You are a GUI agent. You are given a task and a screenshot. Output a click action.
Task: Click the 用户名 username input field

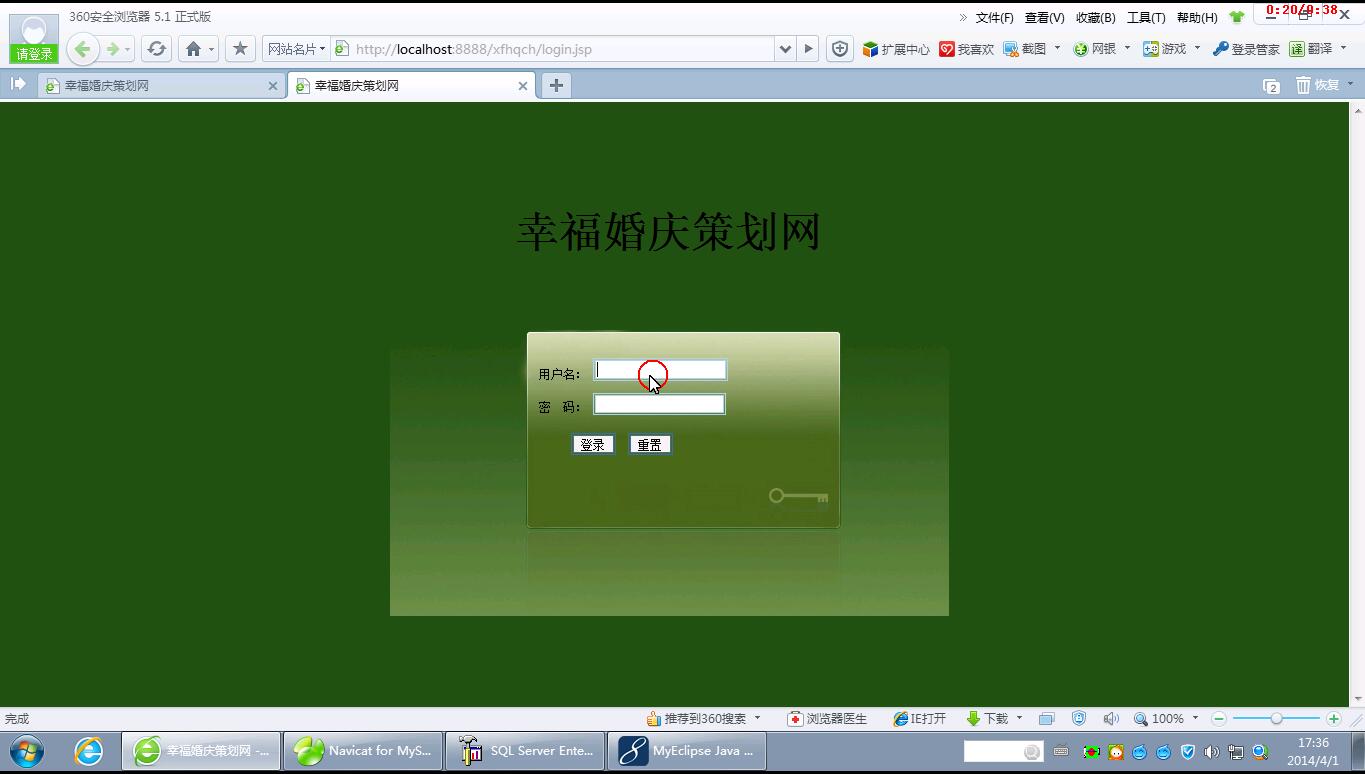point(660,370)
